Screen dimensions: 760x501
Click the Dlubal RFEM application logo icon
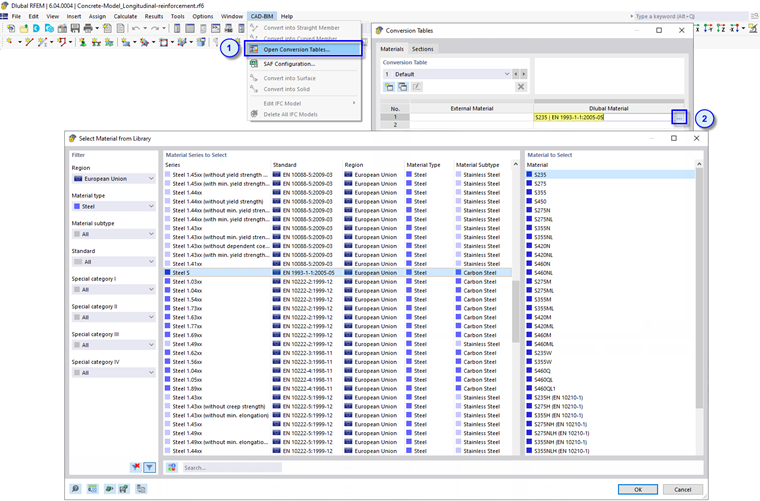coord(4,6)
